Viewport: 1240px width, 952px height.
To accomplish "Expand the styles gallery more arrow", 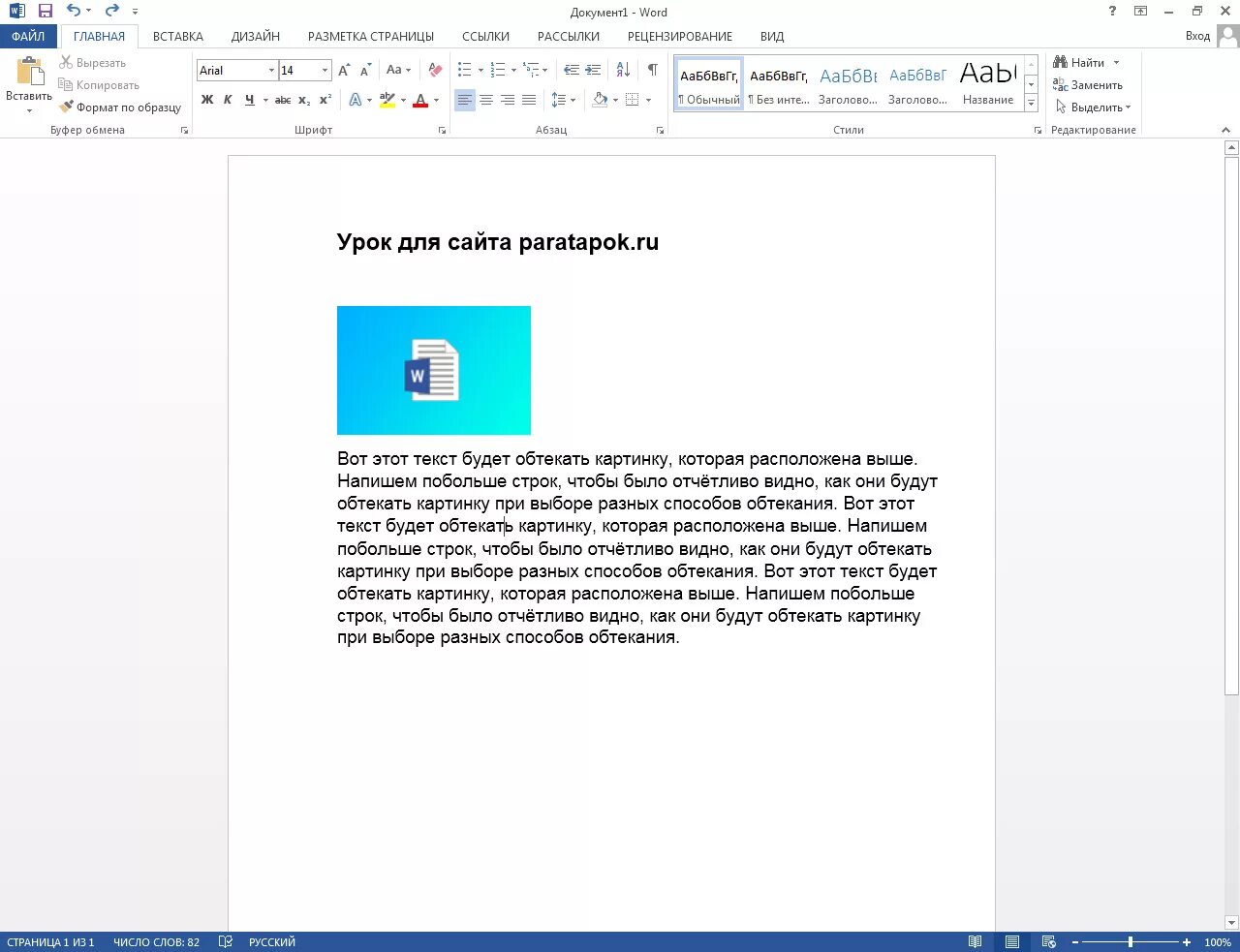I will click(1031, 103).
